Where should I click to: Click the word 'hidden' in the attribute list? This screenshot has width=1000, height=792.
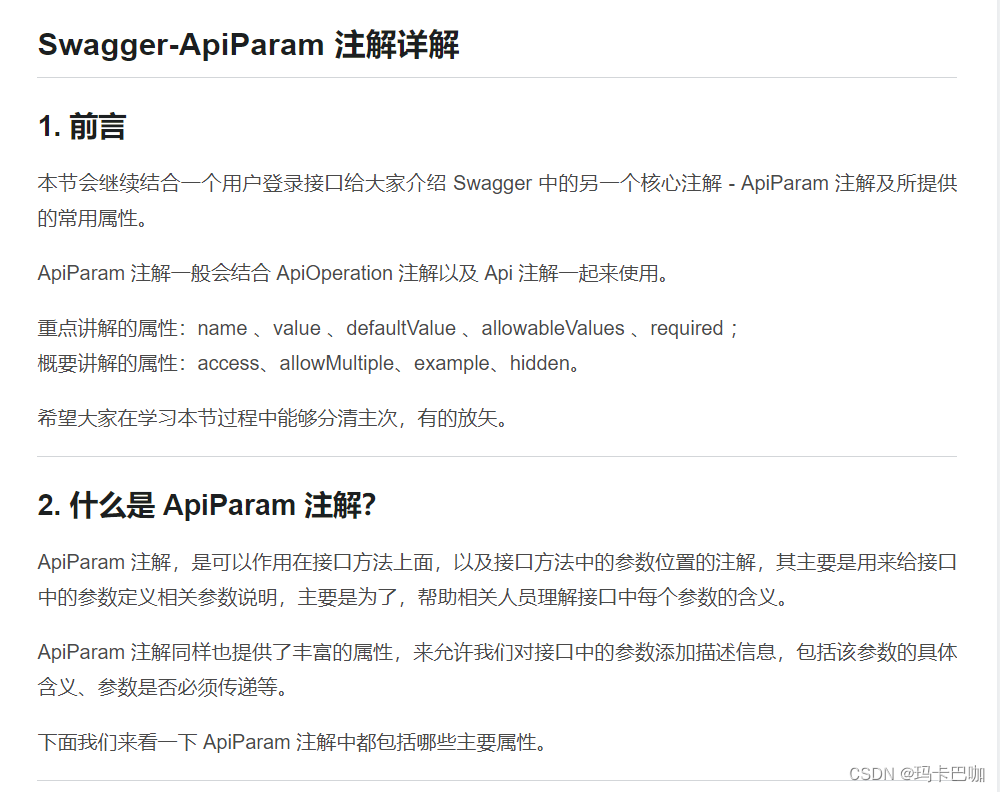(x=540, y=363)
